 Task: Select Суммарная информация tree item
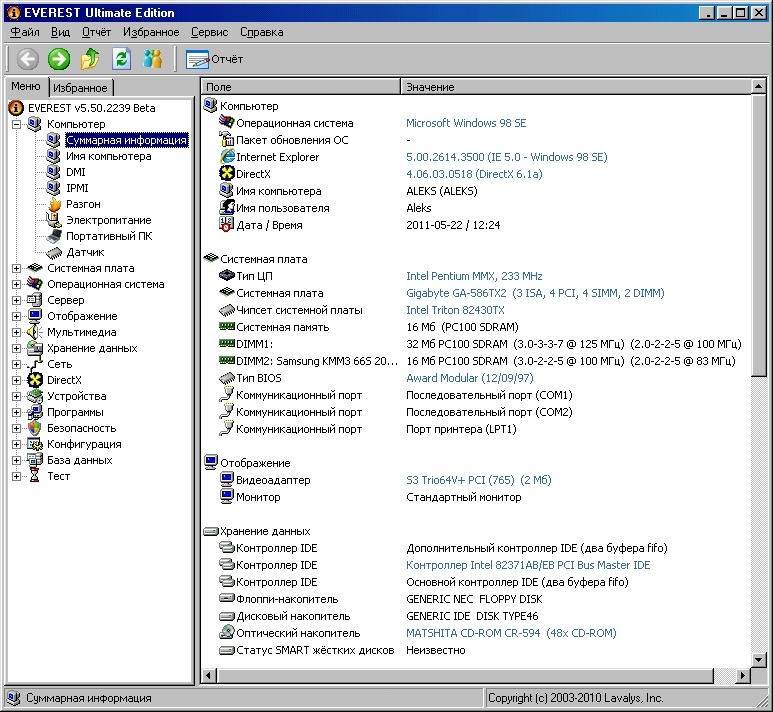tap(127, 140)
